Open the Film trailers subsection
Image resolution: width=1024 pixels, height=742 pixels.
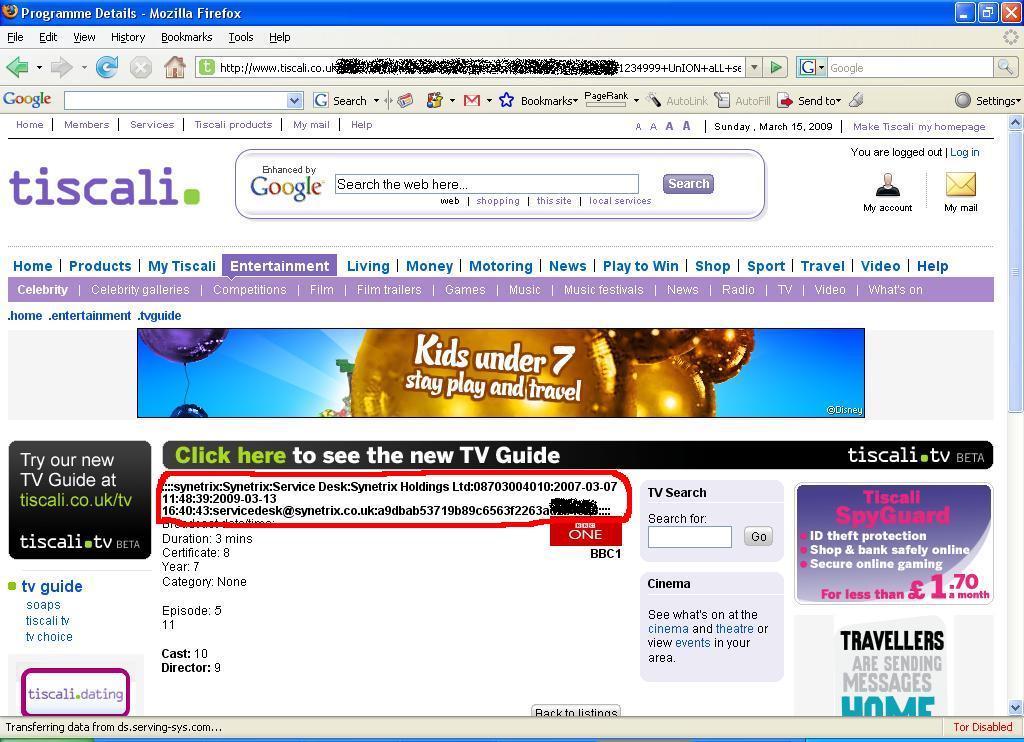tap(389, 289)
